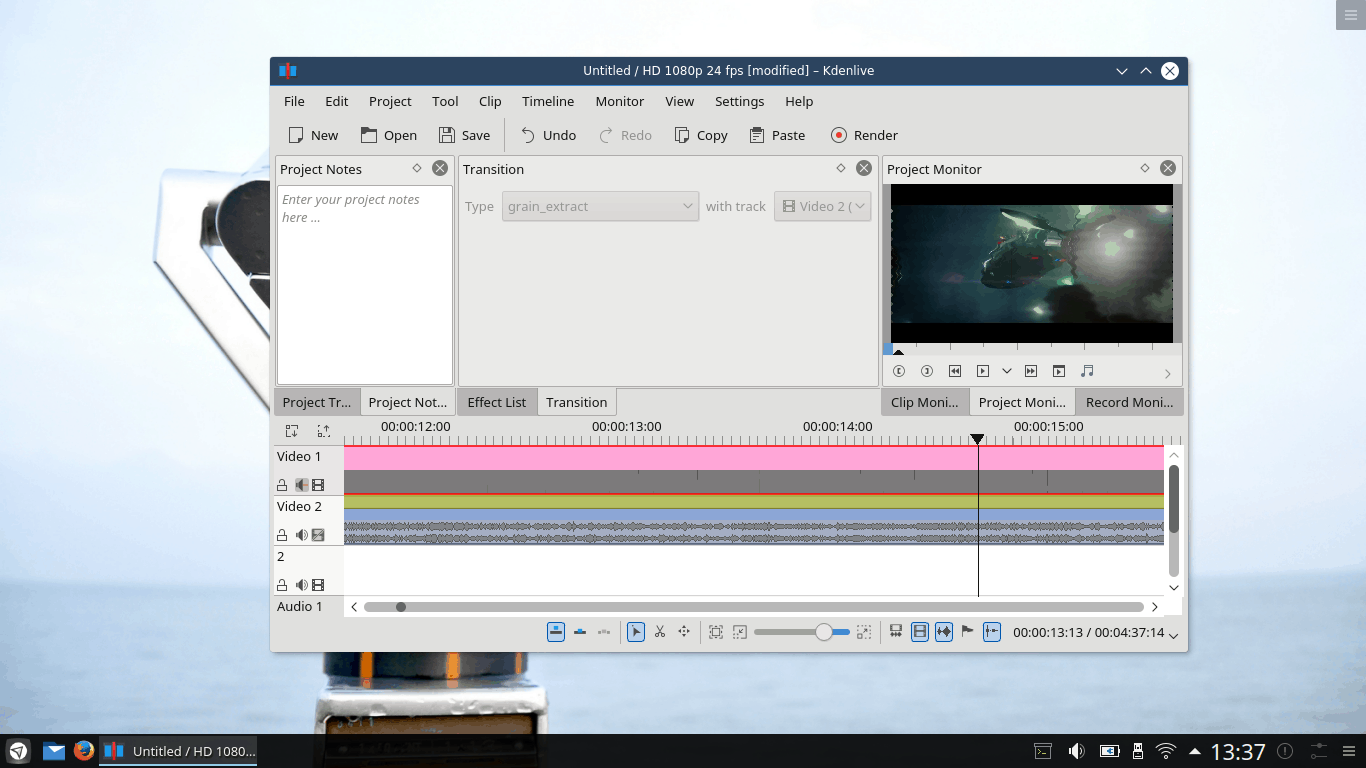The image size is (1366, 768).
Task: Set overwrite timeline edit mode
Action: (x=580, y=632)
